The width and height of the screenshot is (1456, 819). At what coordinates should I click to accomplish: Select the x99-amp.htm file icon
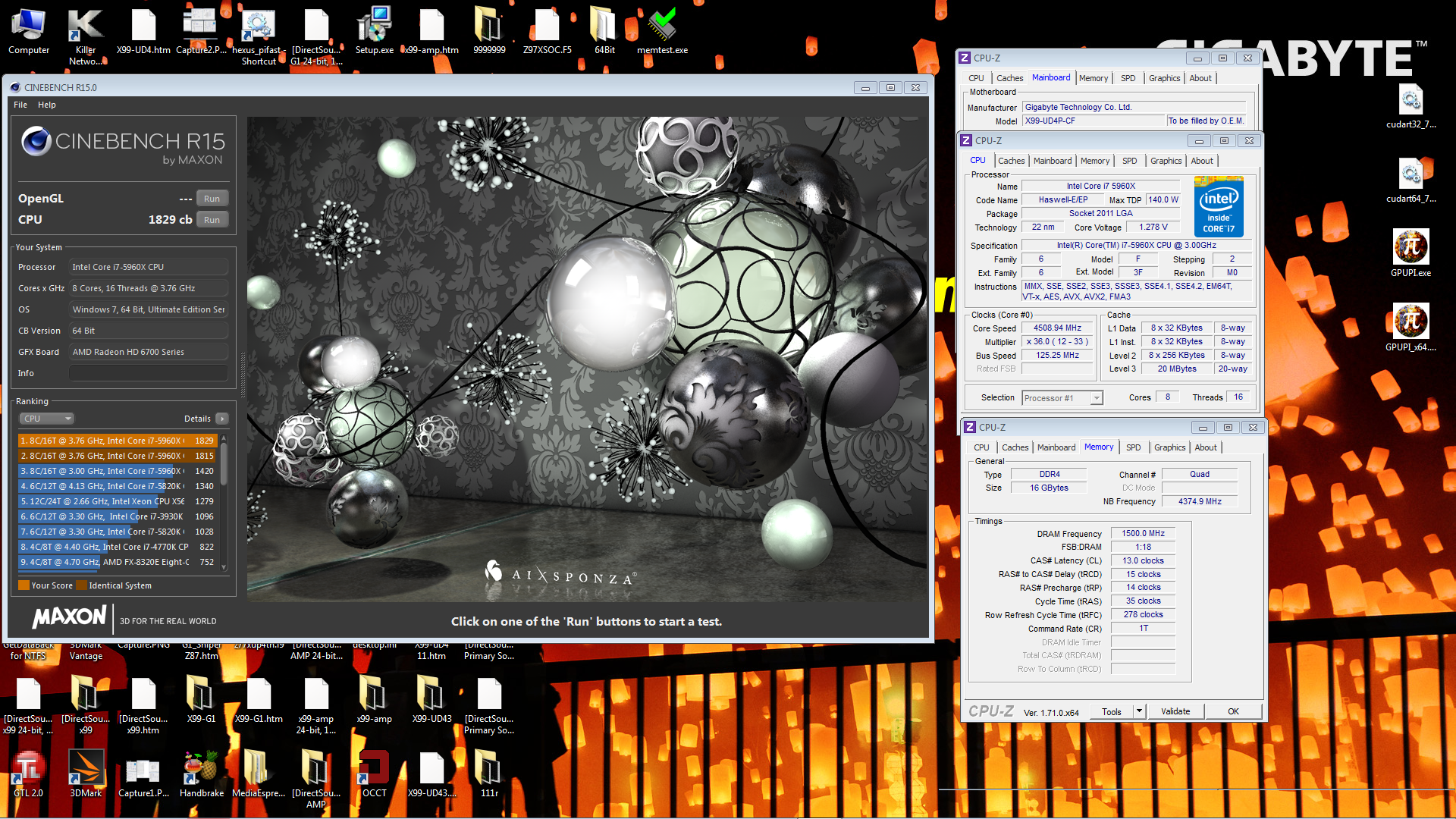[x=431, y=32]
